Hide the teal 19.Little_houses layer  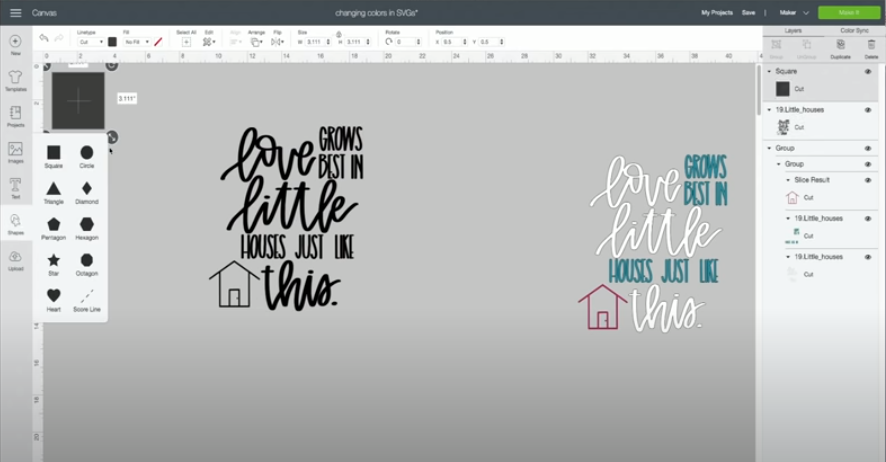coord(868,218)
